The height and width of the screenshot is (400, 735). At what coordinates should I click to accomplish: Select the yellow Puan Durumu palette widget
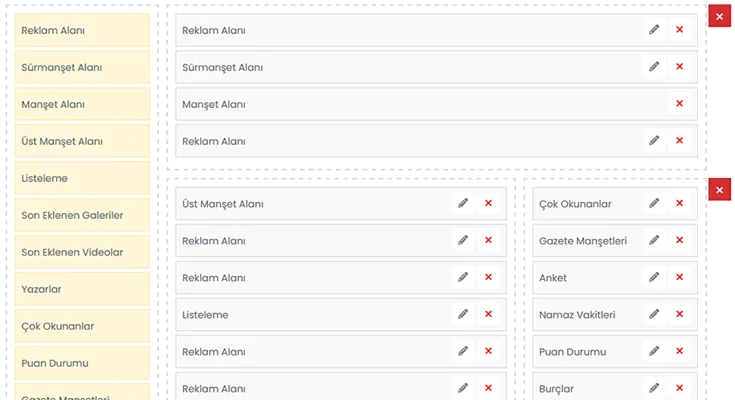82,363
